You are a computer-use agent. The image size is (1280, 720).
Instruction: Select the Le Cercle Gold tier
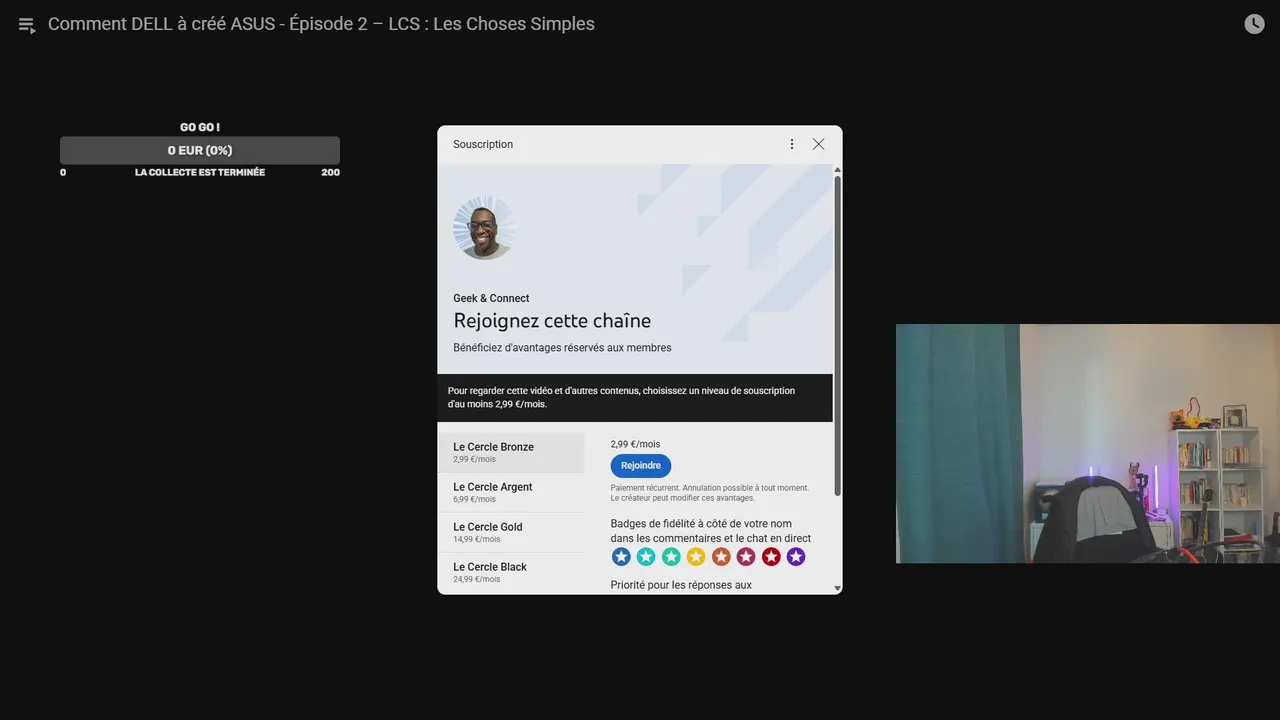pyautogui.click(x=511, y=532)
